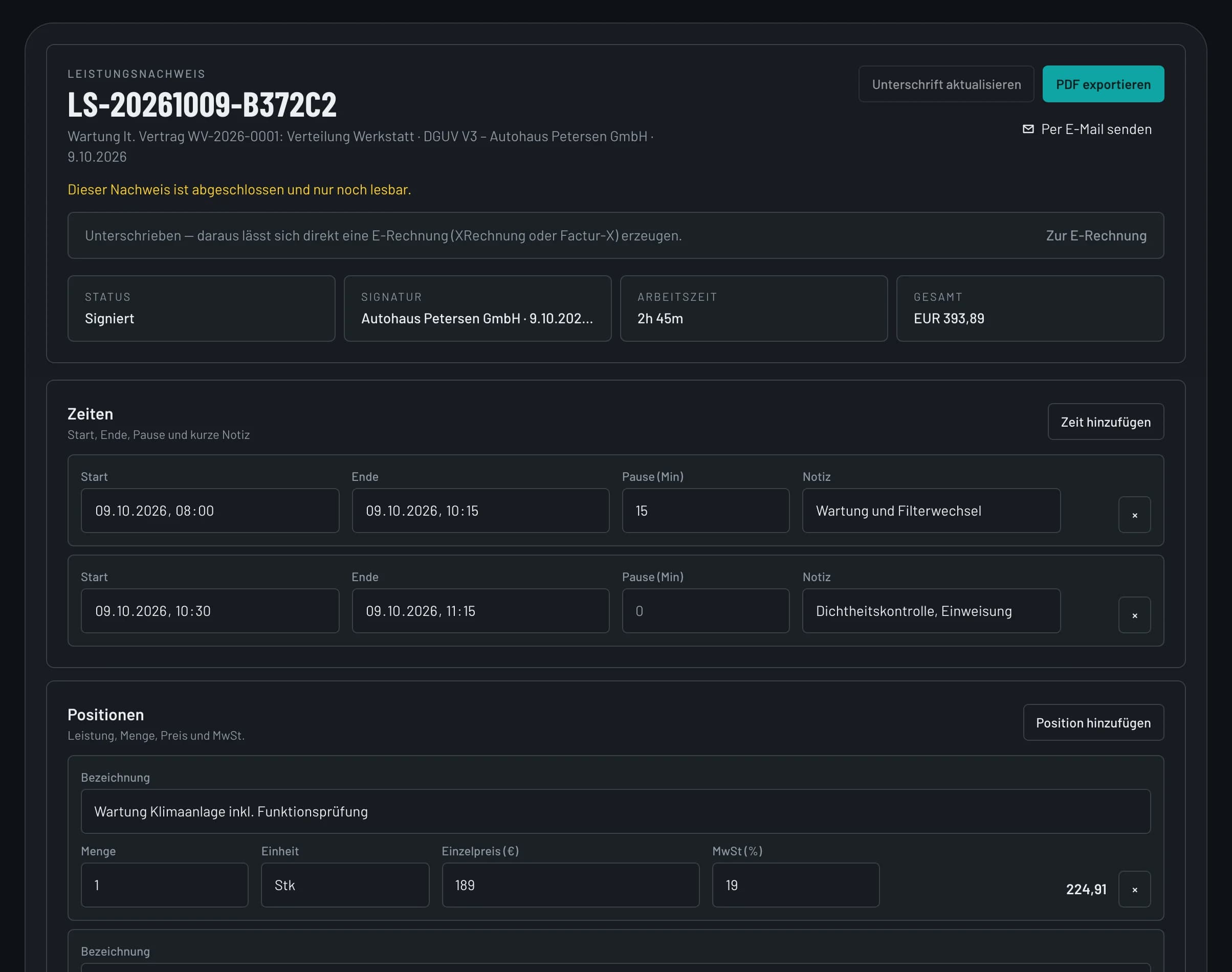Click the Gesamt value EUR 393,89

pos(949,318)
